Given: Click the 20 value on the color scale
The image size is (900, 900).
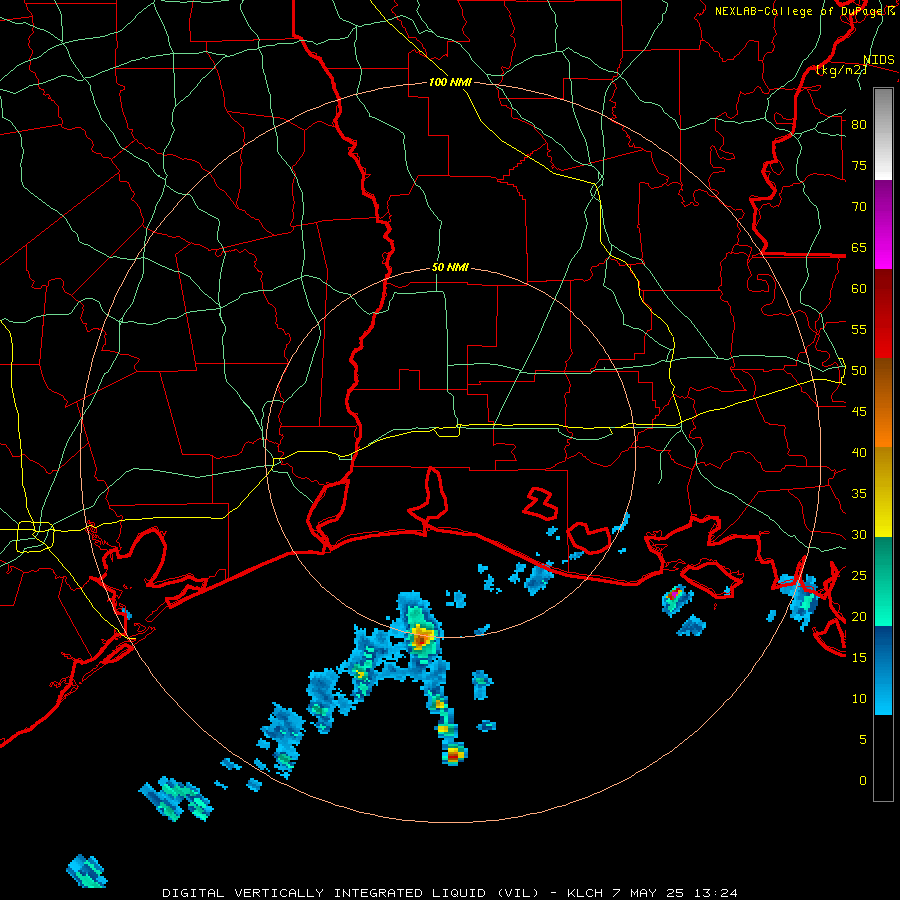Looking at the screenshot, I should pyautogui.click(x=859, y=616).
